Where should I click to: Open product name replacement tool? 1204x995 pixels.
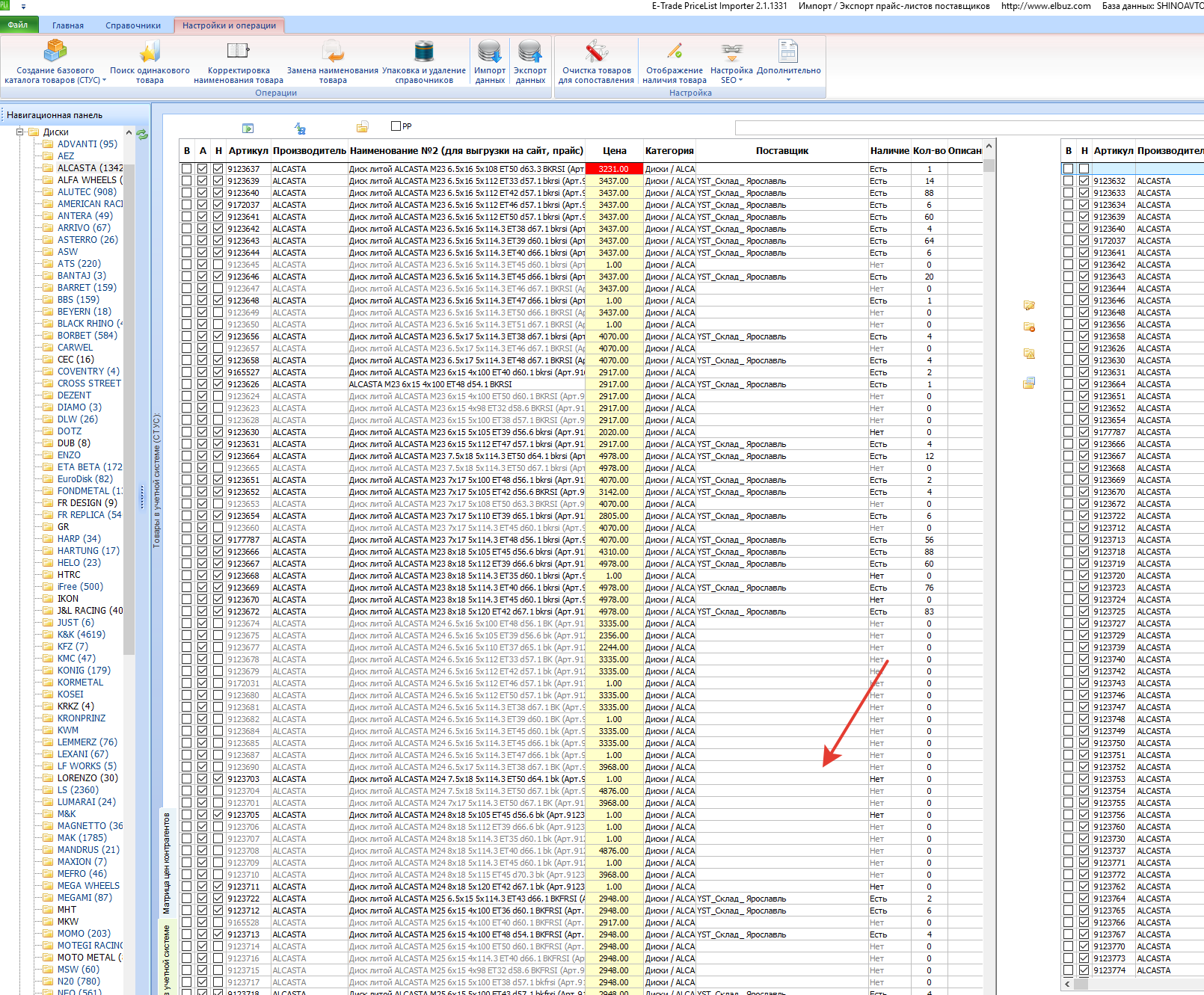tap(333, 61)
